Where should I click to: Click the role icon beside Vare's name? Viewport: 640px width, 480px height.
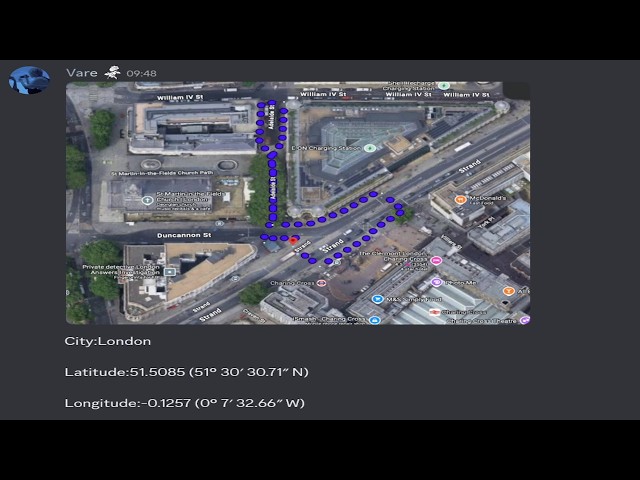pyautogui.click(x=112, y=72)
